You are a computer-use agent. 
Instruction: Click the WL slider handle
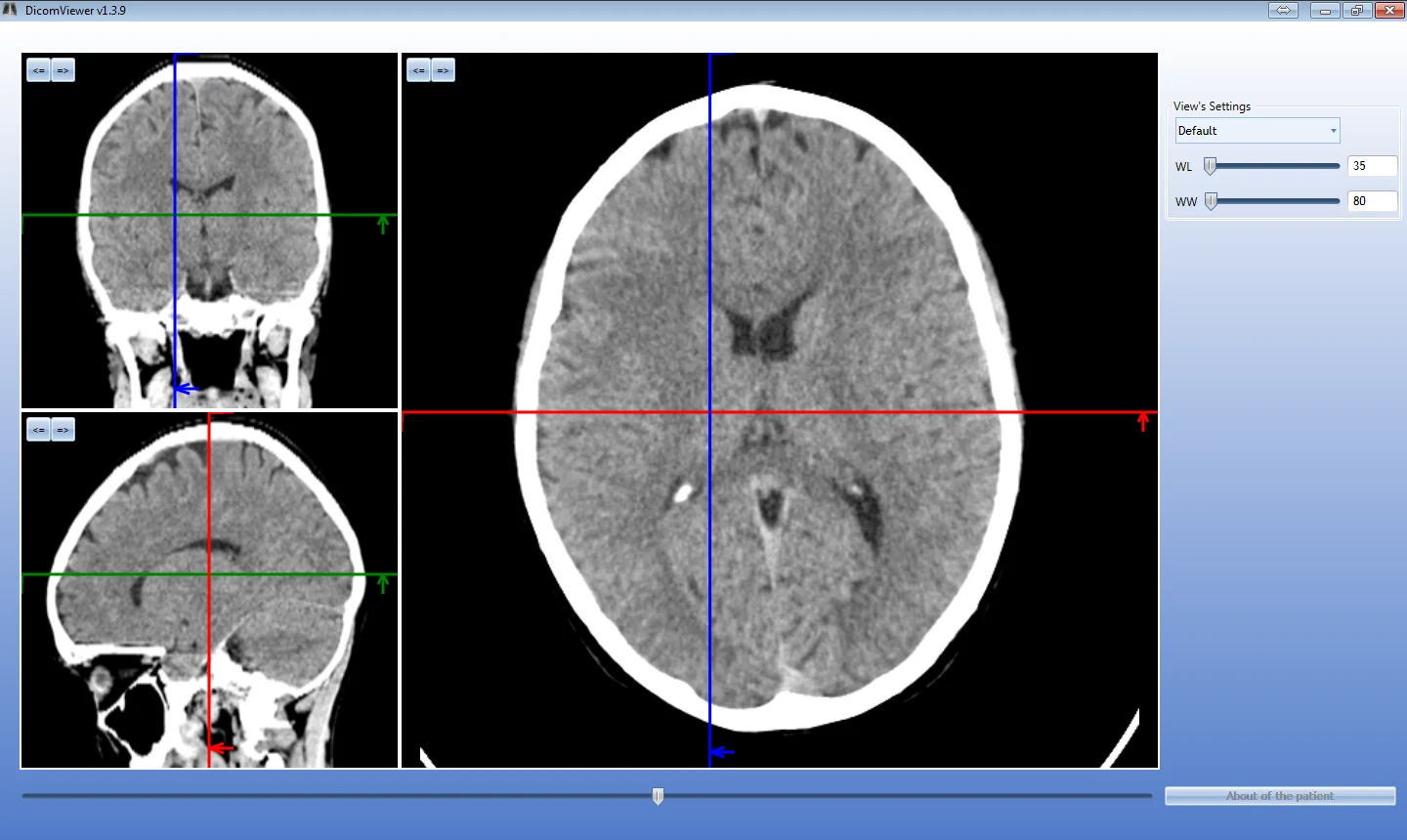click(1211, 166)
